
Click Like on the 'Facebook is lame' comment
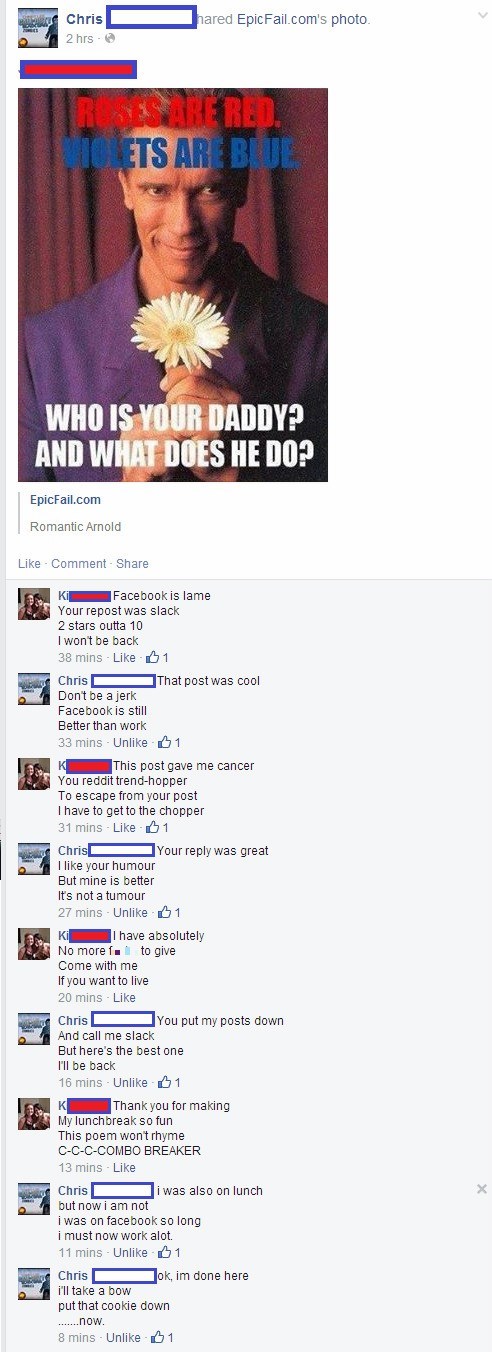(124, 658)
